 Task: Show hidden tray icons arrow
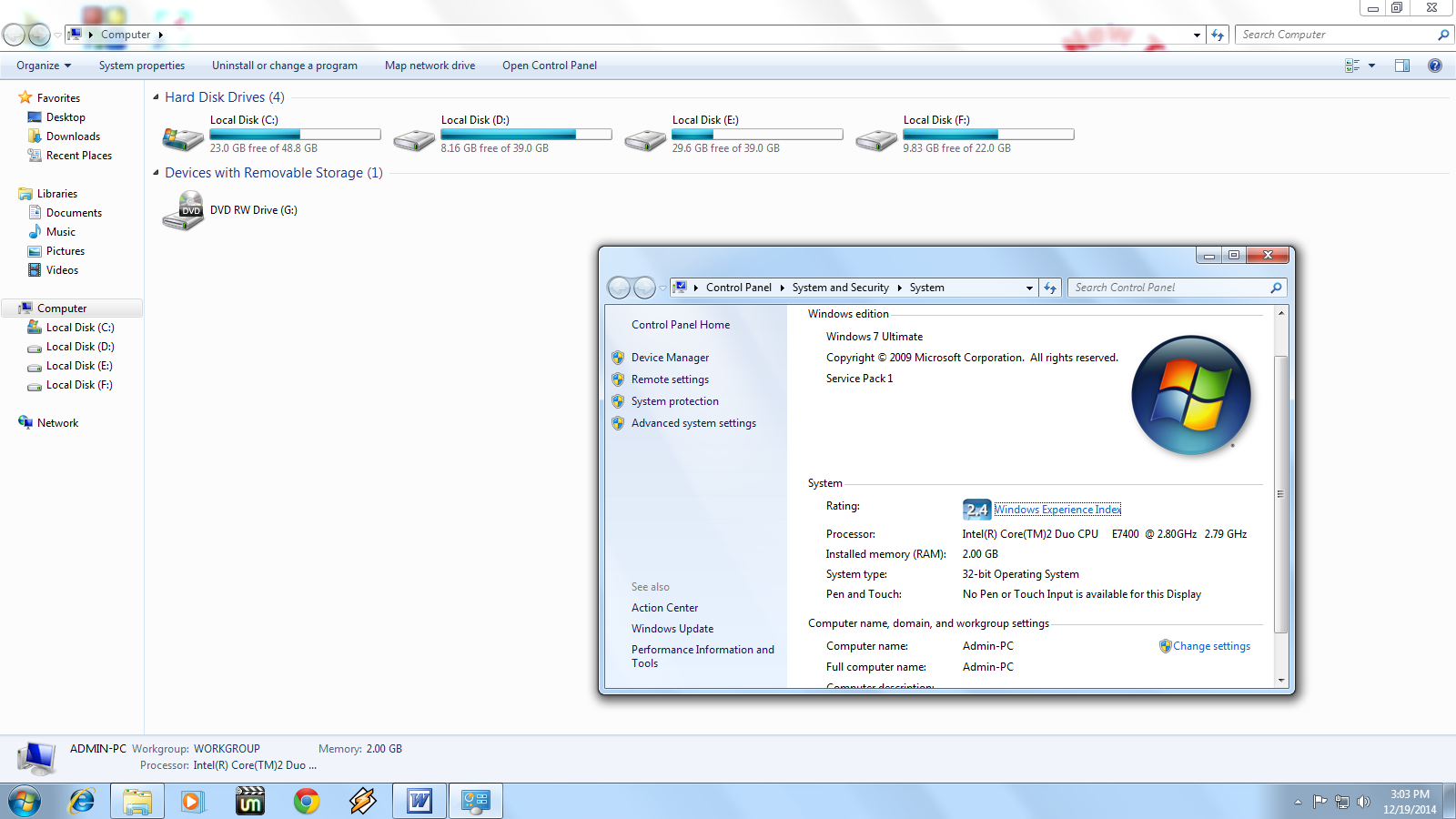tap(1298, 802)
